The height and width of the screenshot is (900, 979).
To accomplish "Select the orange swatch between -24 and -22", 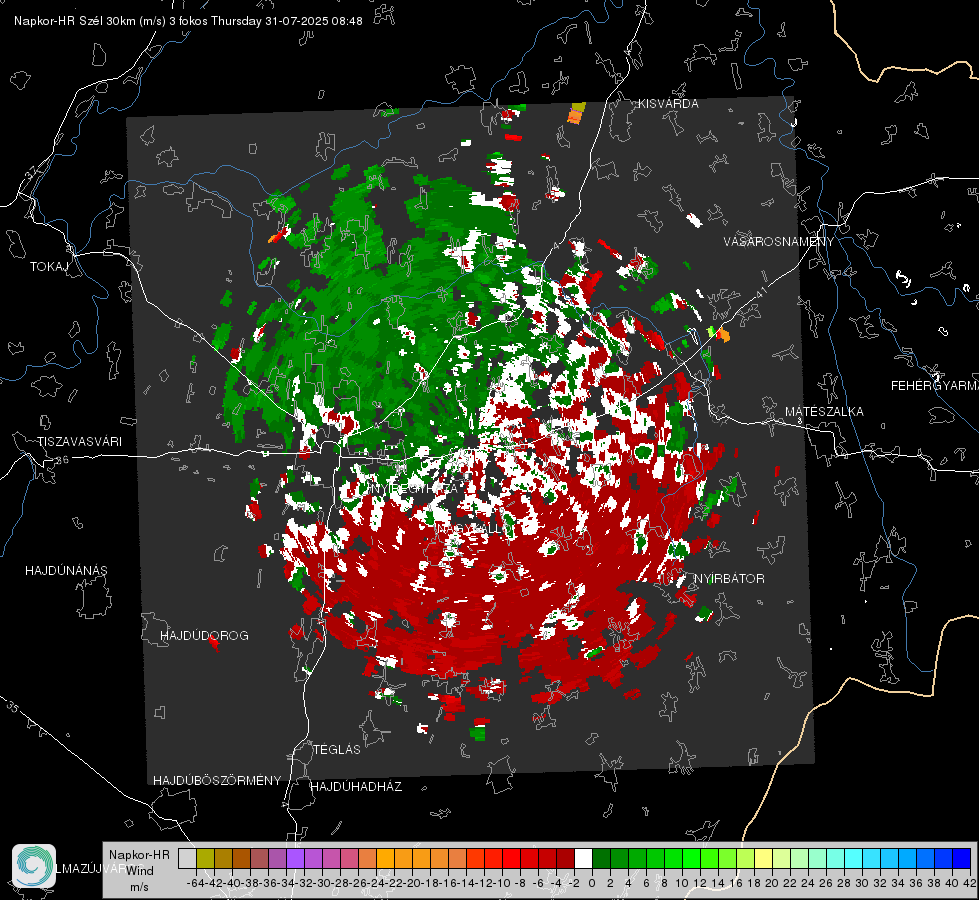I will [x=386, y=858].
